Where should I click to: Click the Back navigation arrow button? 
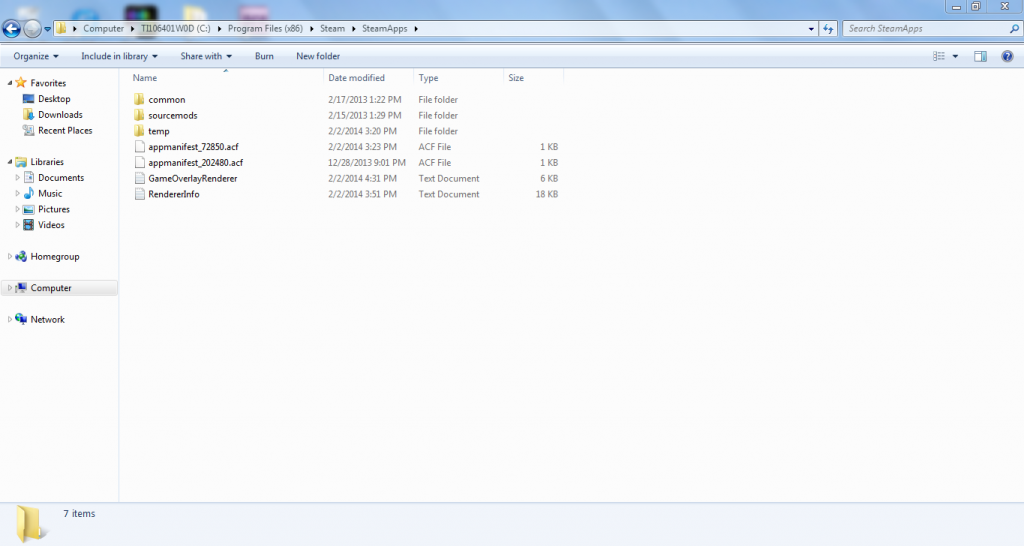tap(12, 28)
